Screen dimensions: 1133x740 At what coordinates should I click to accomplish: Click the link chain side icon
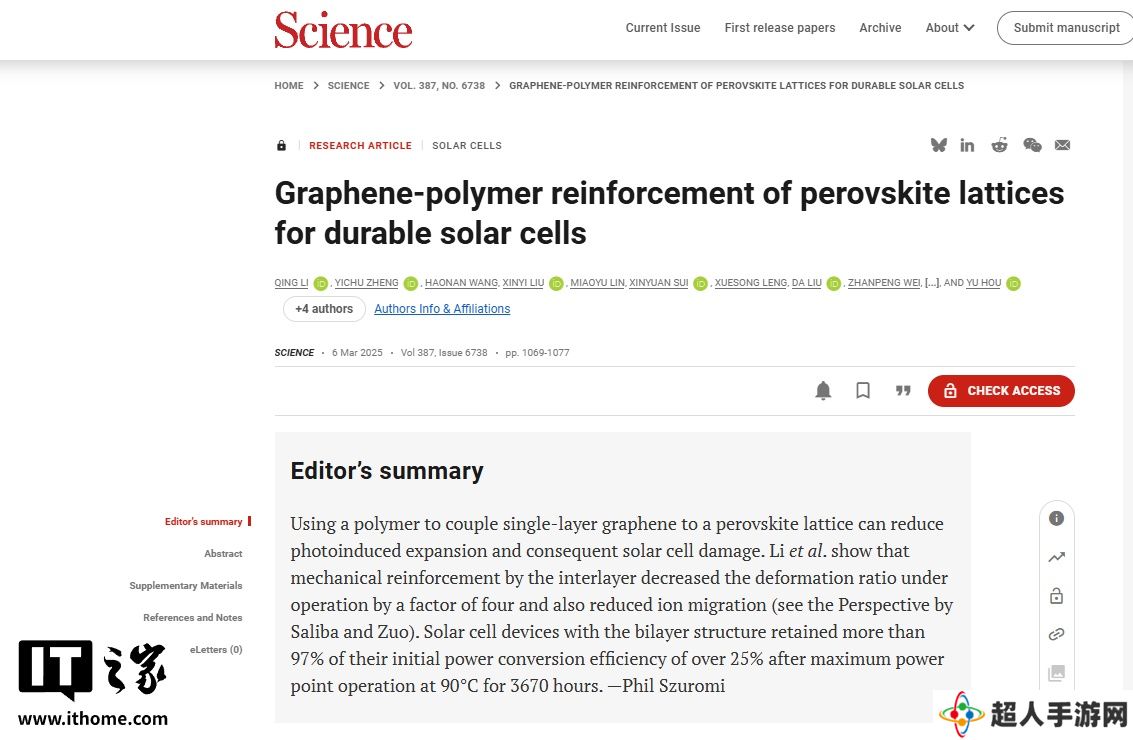pyautogui.click(x=1056, y=634)
